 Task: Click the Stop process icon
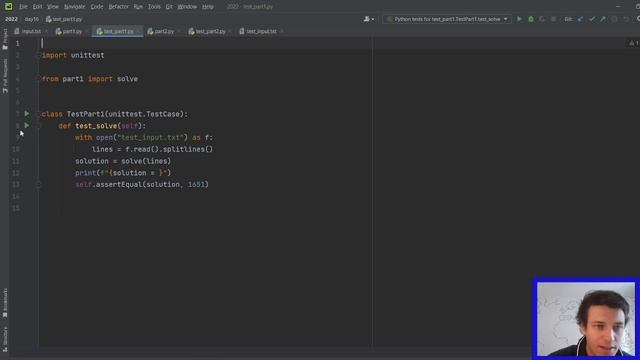(x=553, y=19)
